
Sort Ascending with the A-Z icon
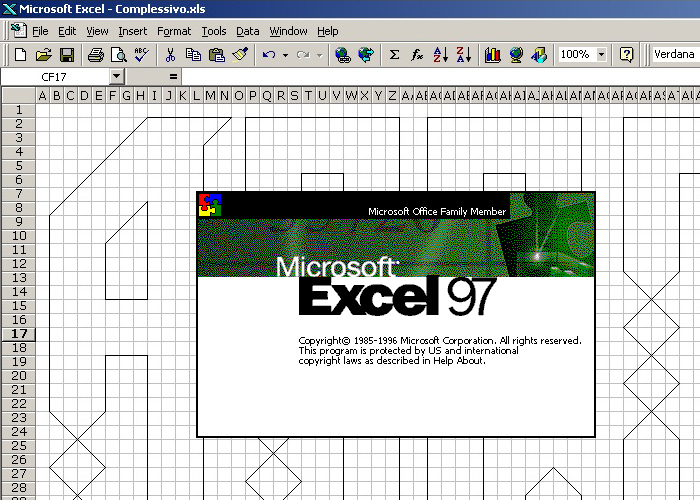click(x=441, y=55)
